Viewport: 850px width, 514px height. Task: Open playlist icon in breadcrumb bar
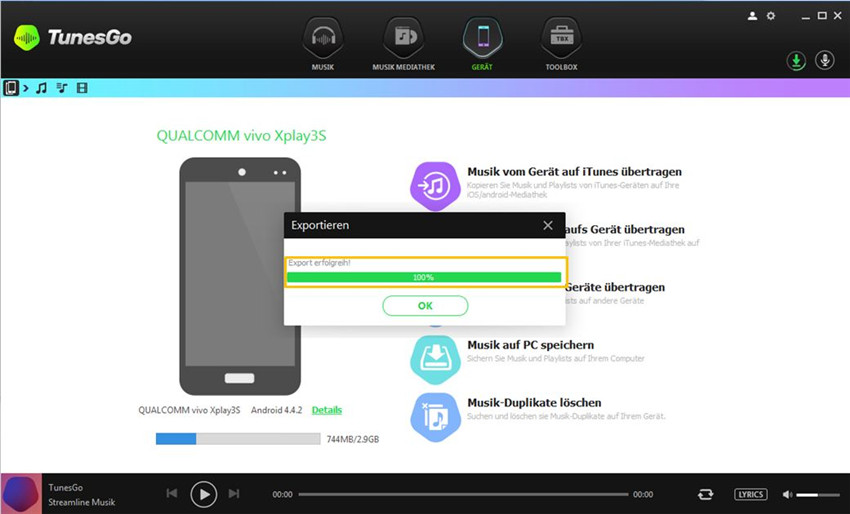[x=62, y=88]
